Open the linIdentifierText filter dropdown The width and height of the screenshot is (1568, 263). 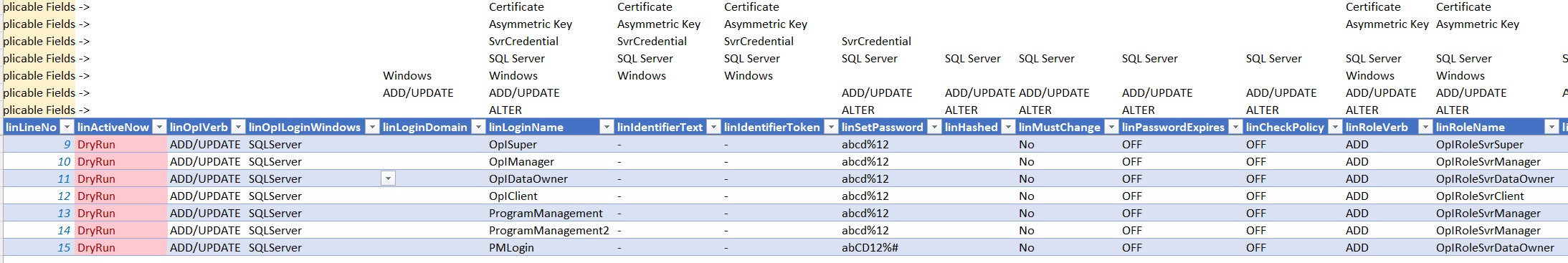(x=713, y=128)
